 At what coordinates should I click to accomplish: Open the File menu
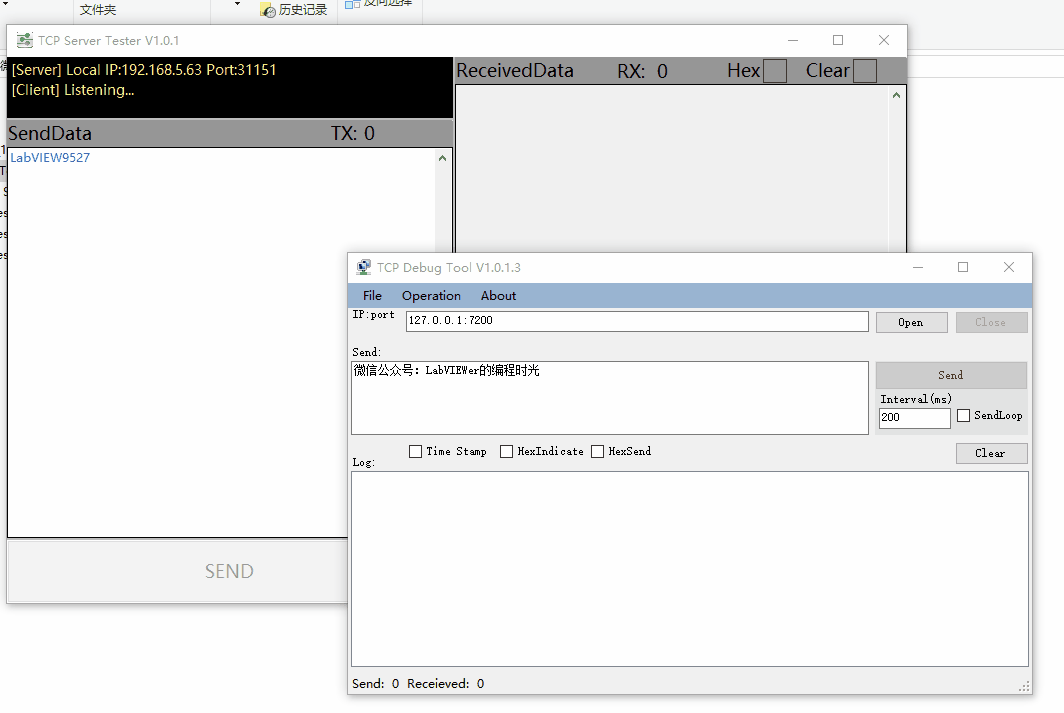[x=371, y=295]
